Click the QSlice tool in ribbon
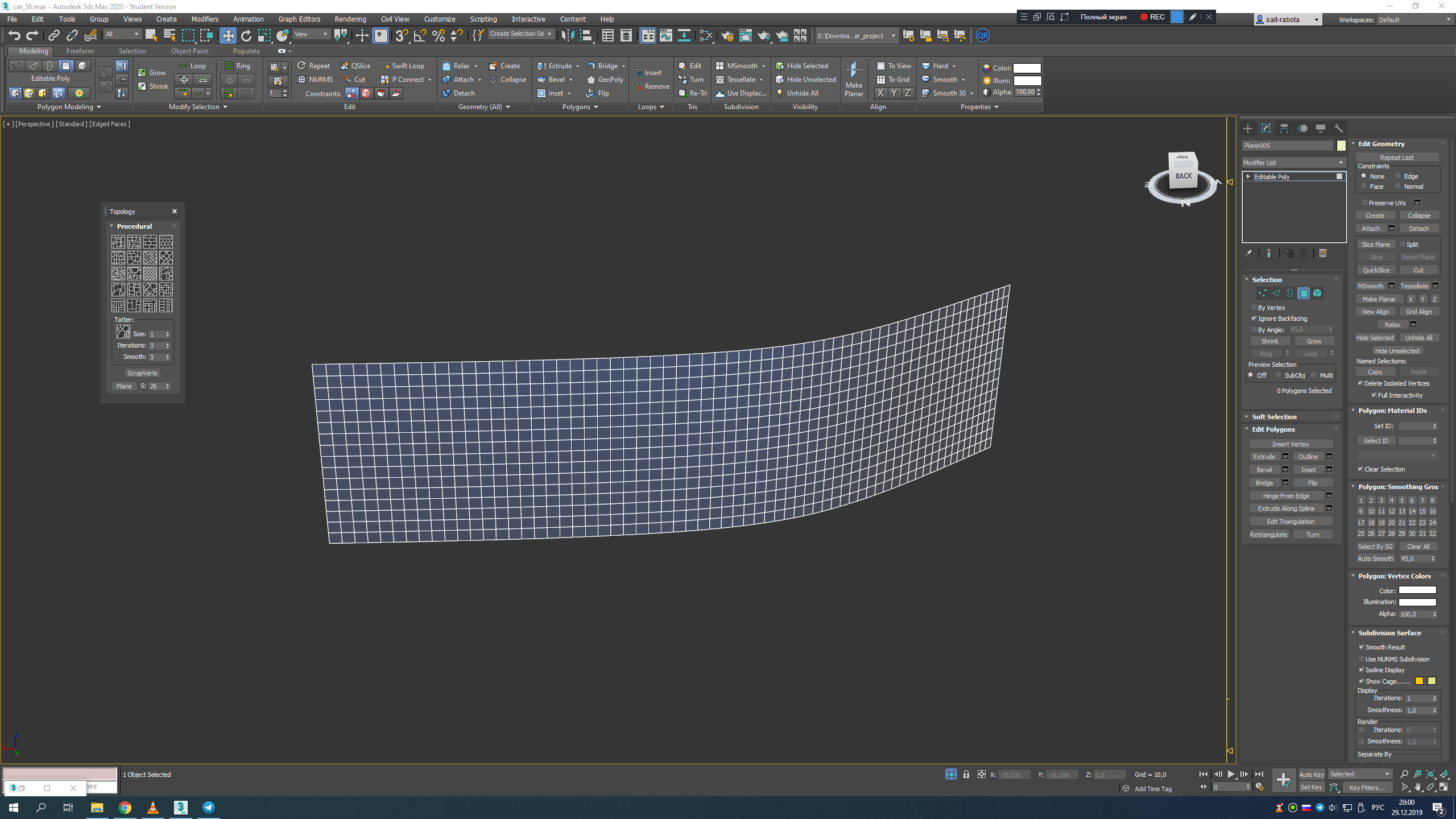Screen dimensions: 1456x819 (355, 66)
